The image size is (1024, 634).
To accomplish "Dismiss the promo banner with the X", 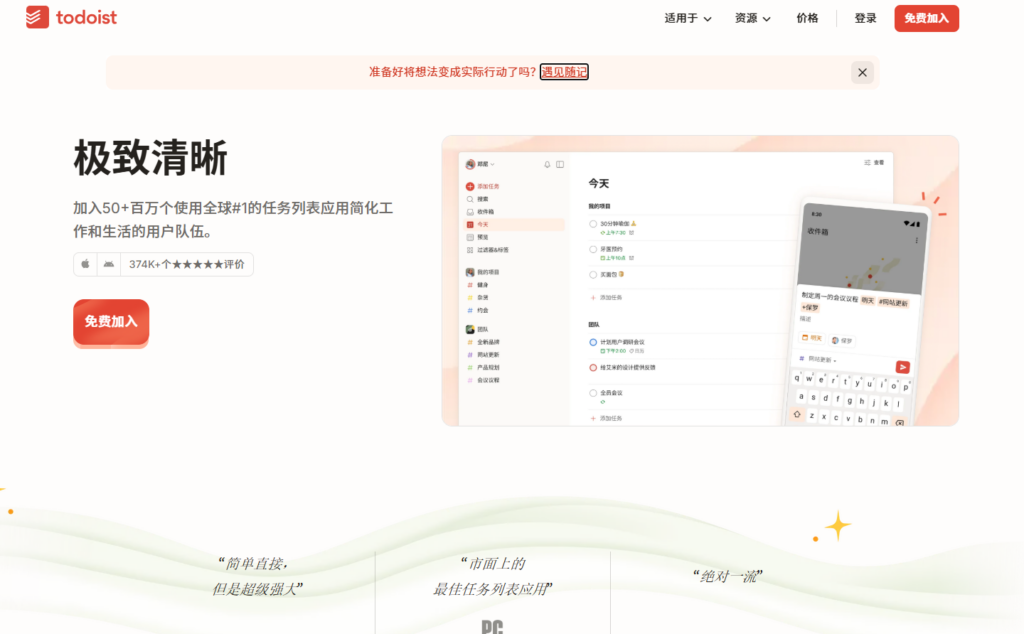I will pos(861,71).
